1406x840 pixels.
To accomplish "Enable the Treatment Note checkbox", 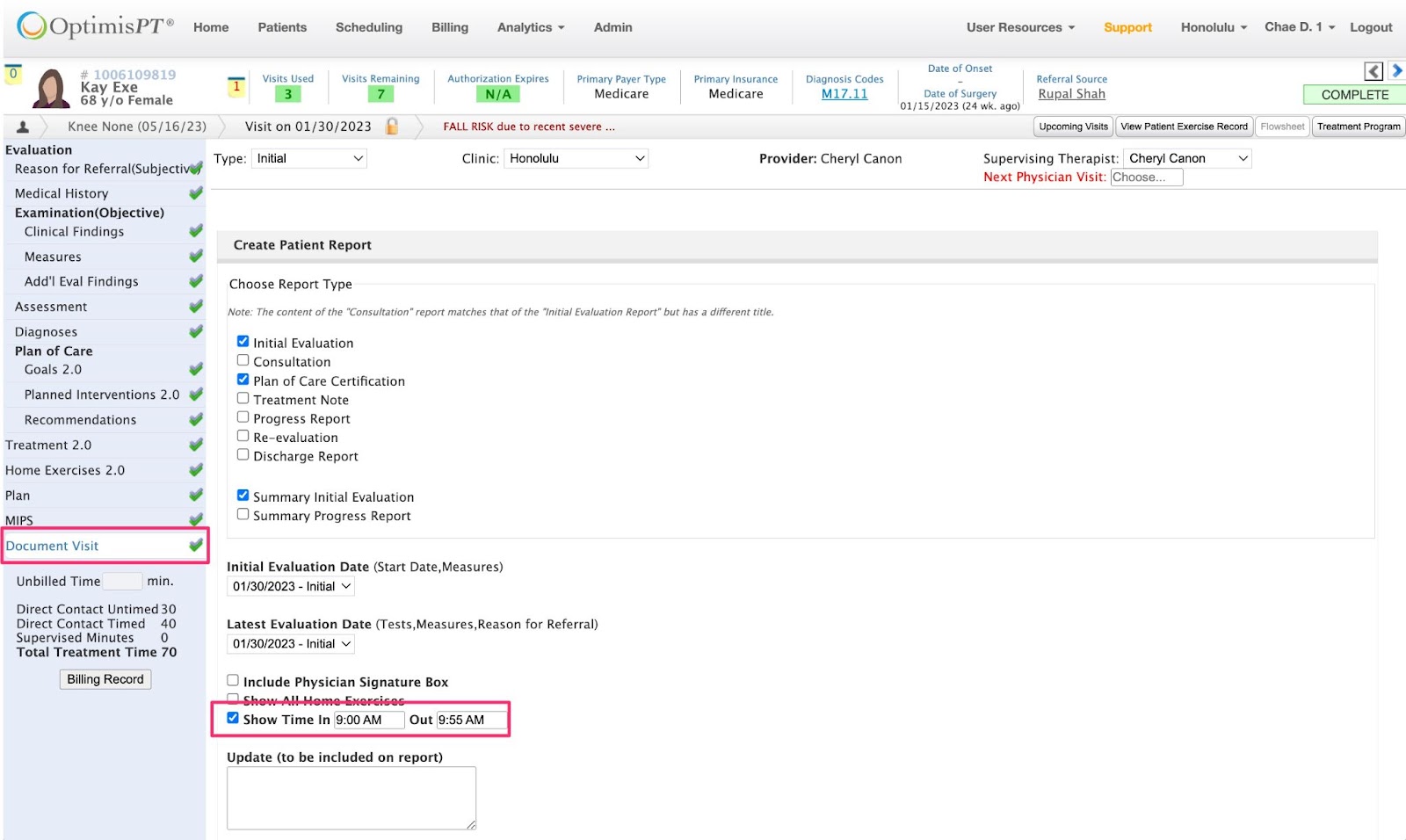I will pos(243,398).
